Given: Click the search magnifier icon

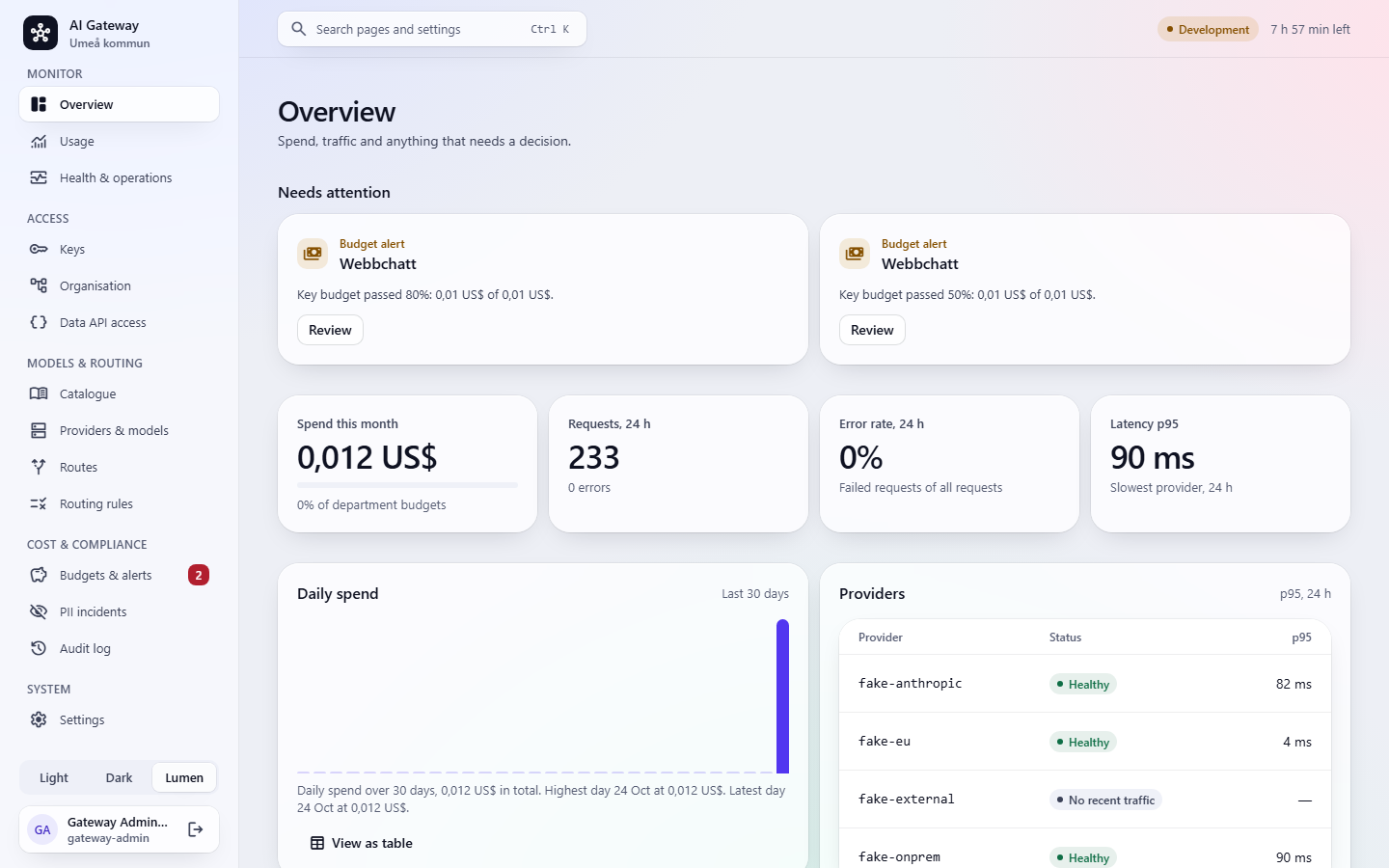Looking at the screenshot, I should coord(299,29).
